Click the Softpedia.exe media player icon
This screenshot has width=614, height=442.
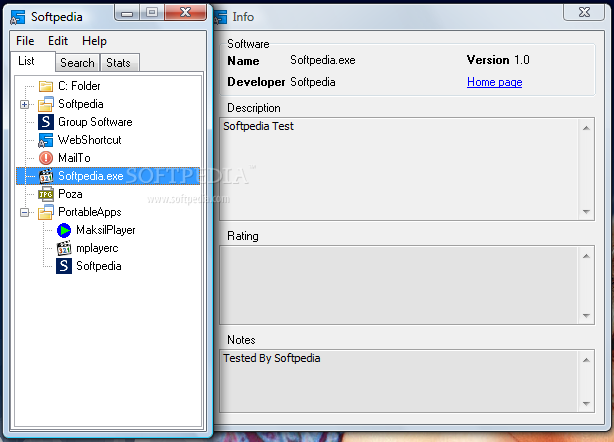(x=46, y=176)
